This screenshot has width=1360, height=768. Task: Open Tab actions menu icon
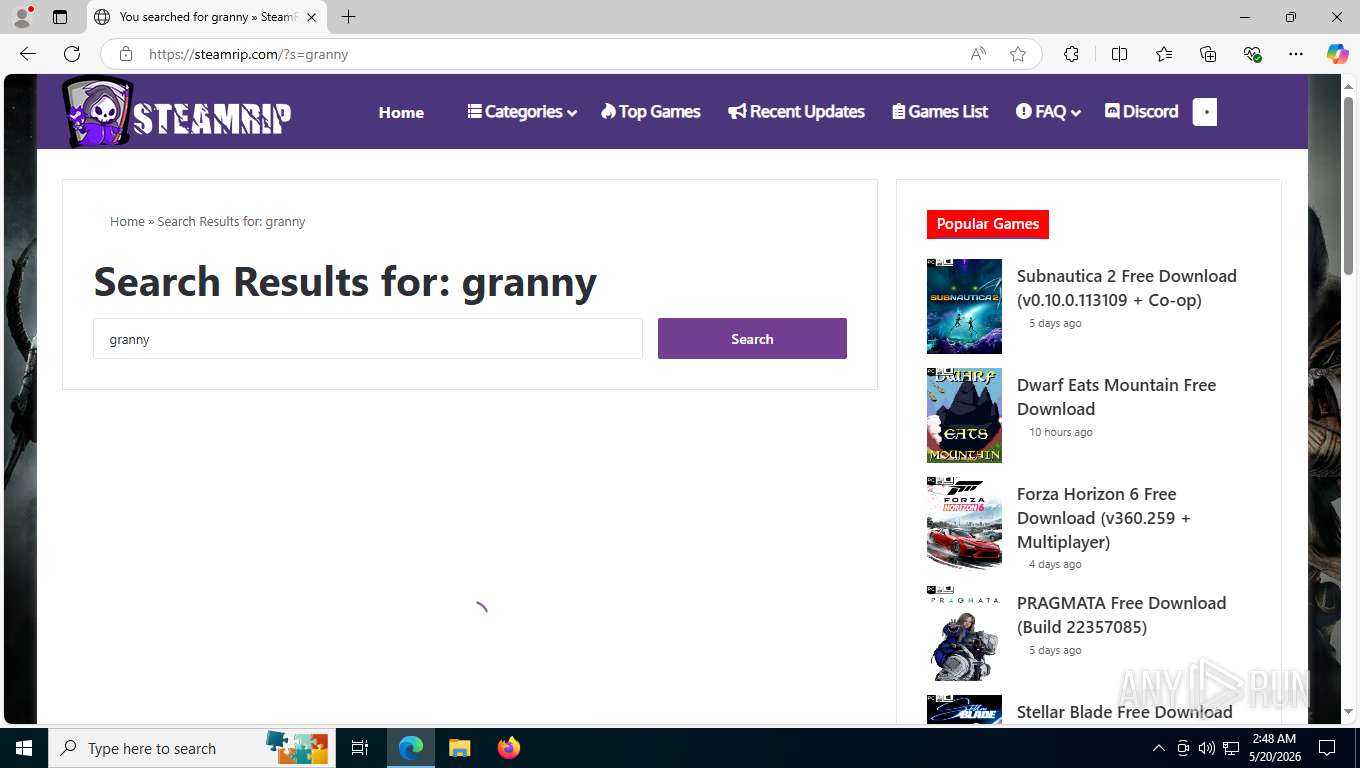coord(60,17)
